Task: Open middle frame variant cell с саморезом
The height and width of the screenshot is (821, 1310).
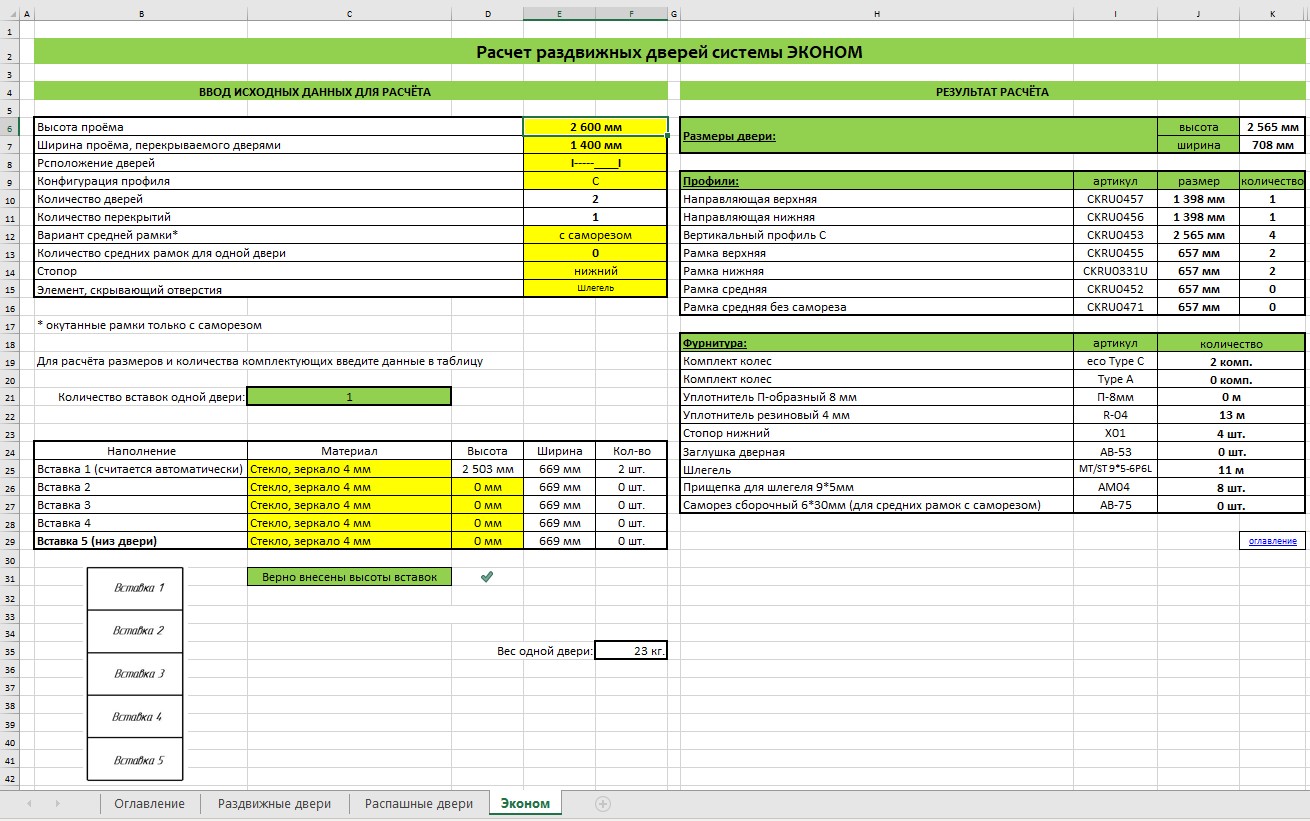Action: 595,235
